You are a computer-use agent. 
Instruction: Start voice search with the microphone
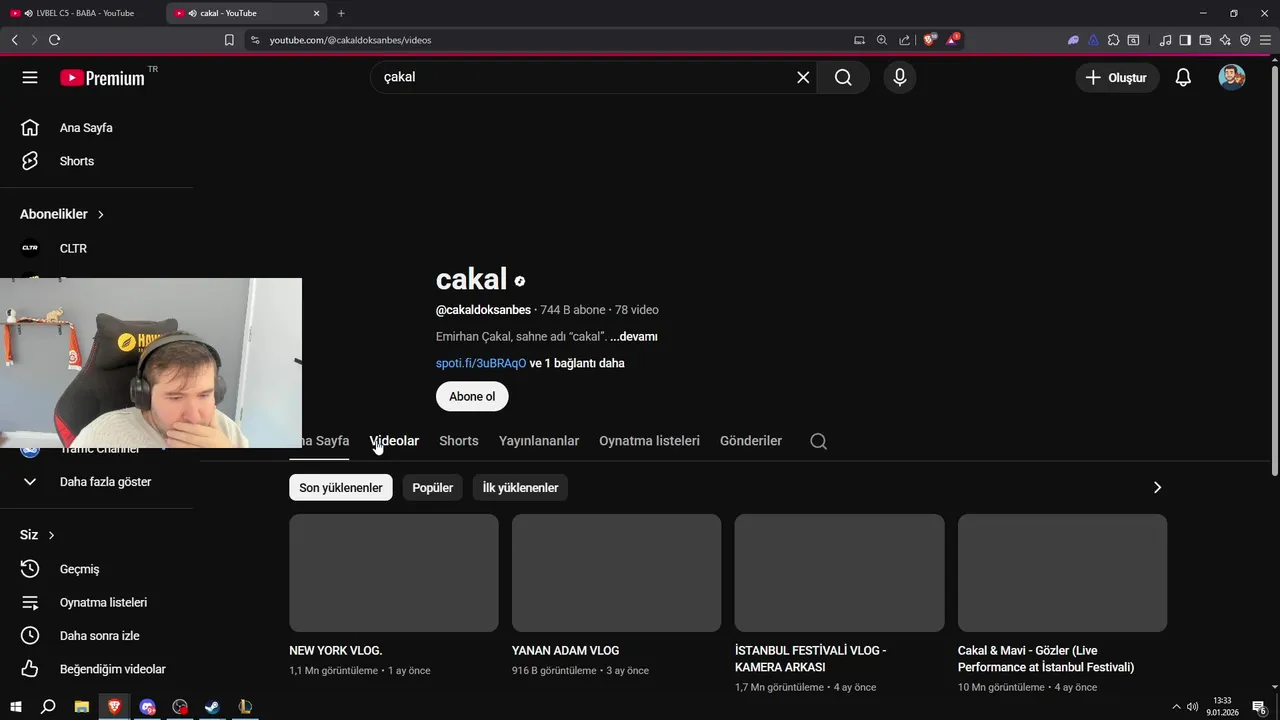[900, 77]
